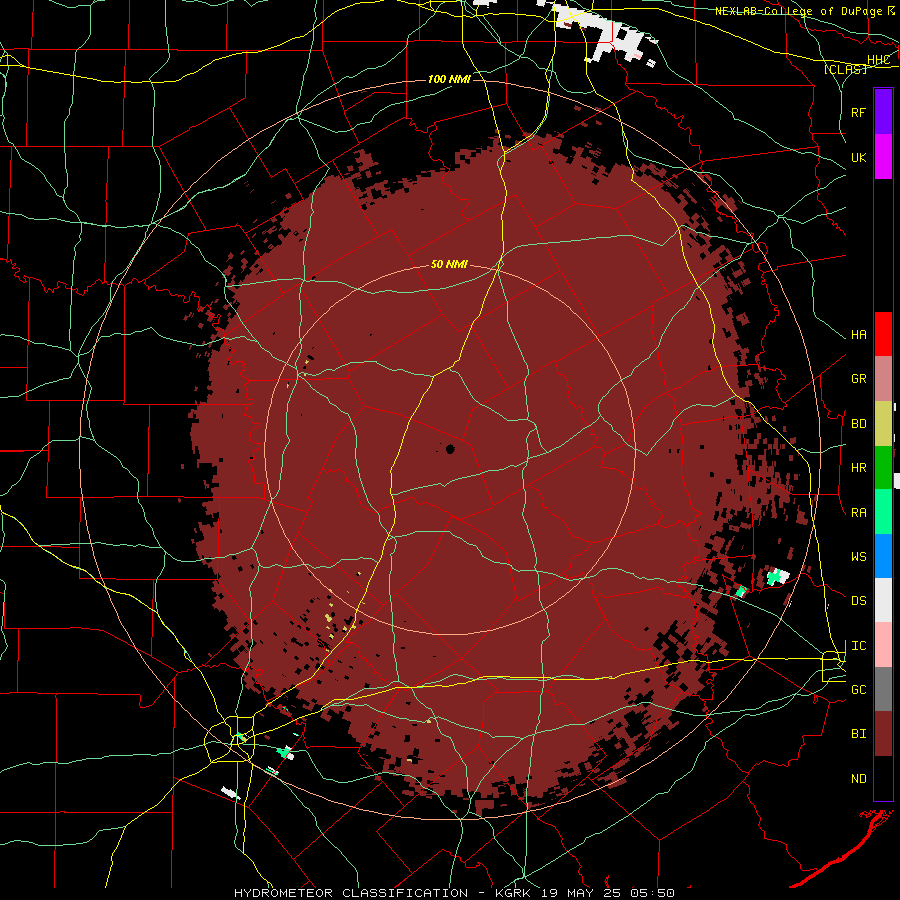The width and height of the screenshot is (900, 900).
Task: Select the GC gray legend swatch
Action: click(x=883, y=689)
